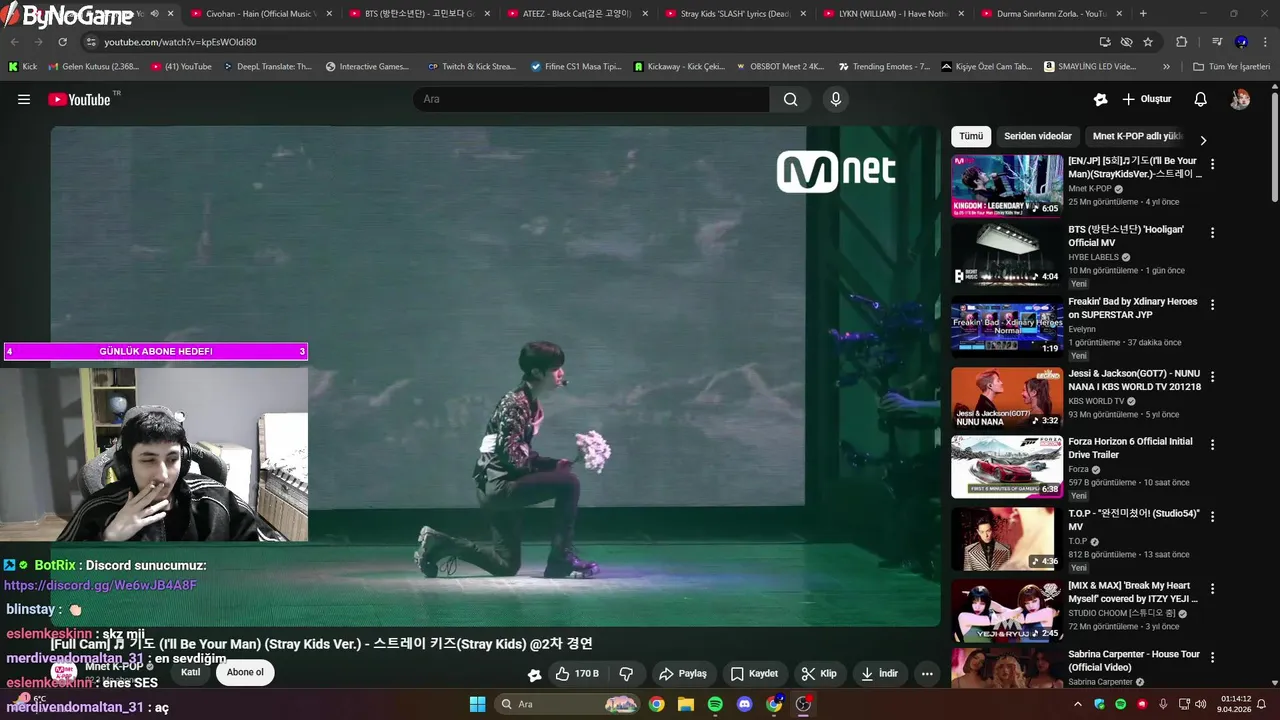Open BTS Hooligan Official MV thumbnail
Viewport: 1280px width, 720px height.
1007,254
